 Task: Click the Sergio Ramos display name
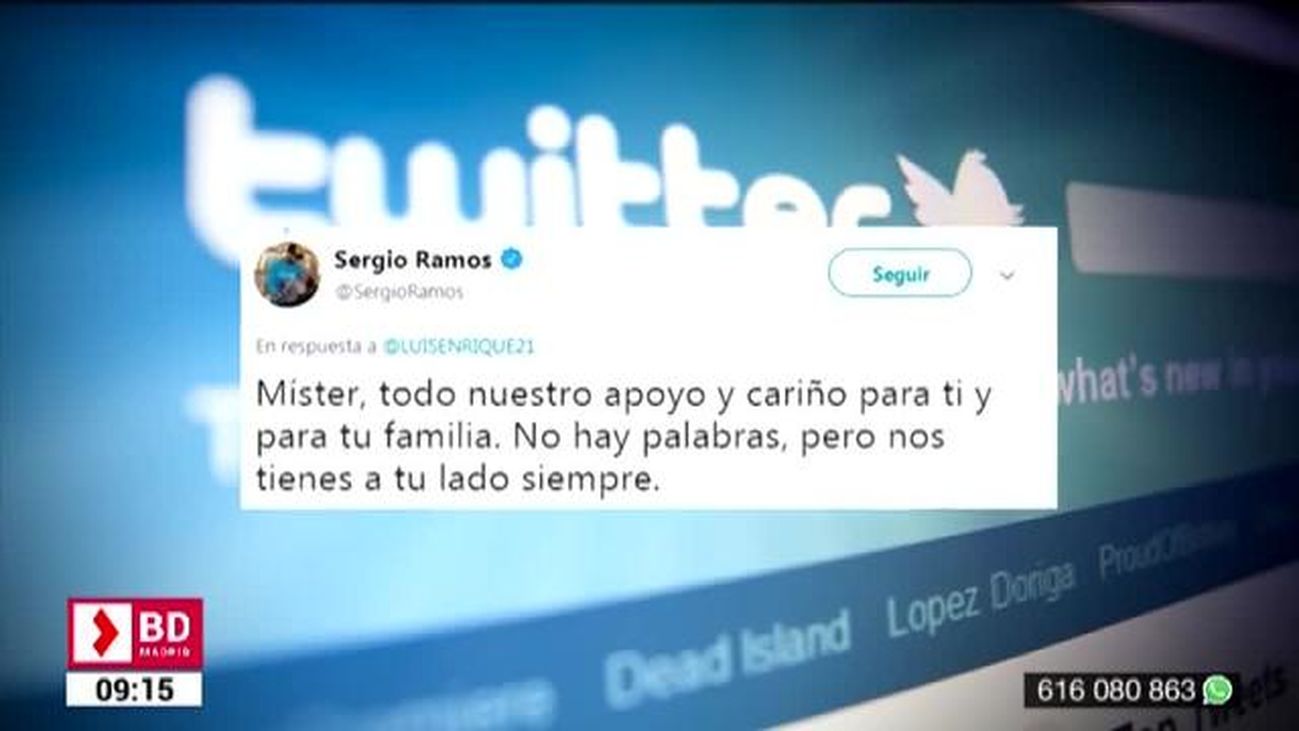point(413,261)
